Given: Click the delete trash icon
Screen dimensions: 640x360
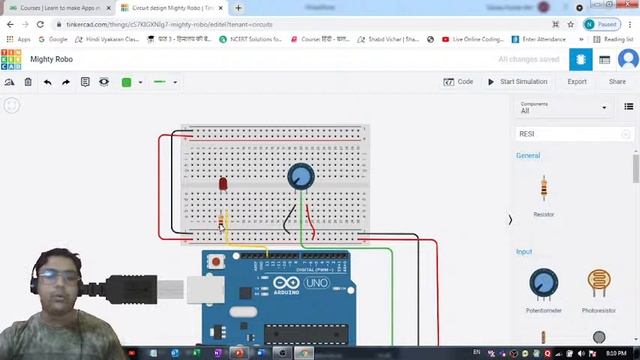Looking at the screenshot, I should click(x=28, y=82).
